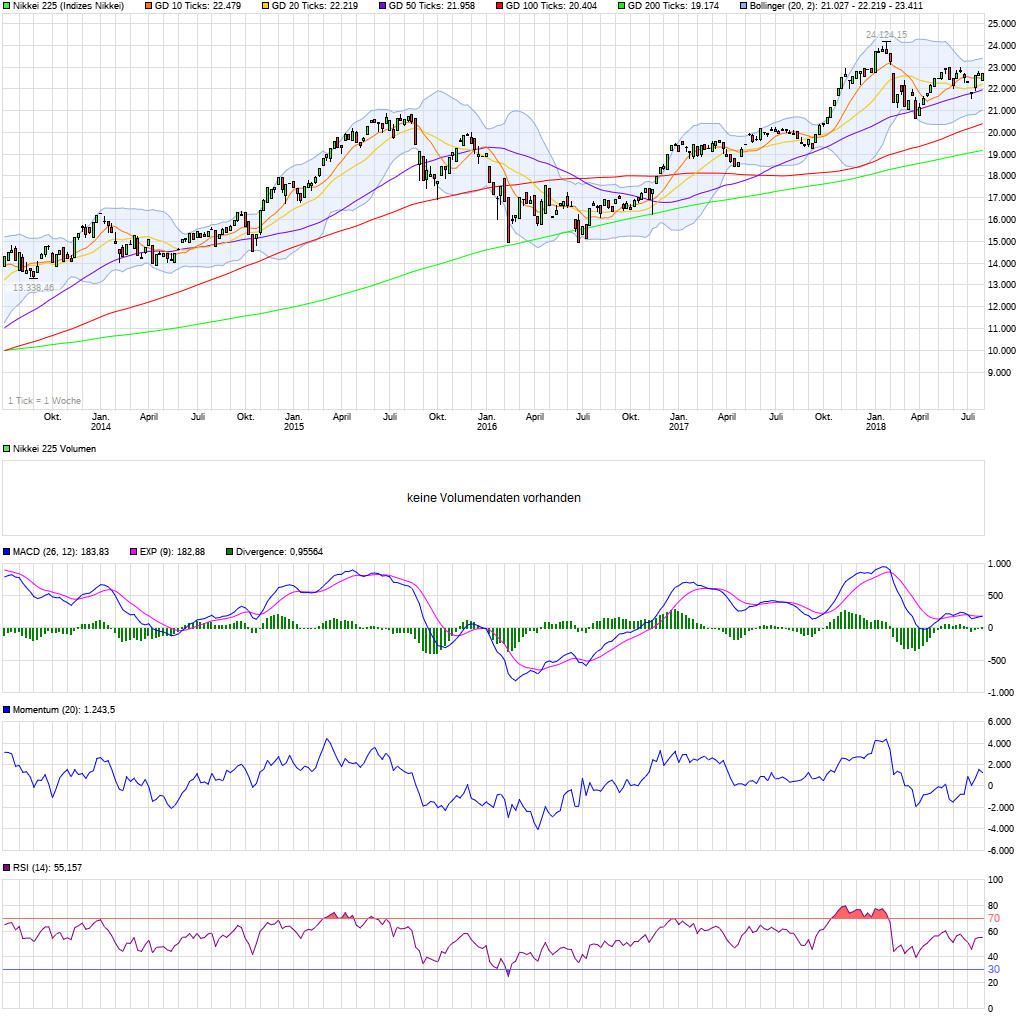Click the 15.000 price axis label
The height and width of the screenshot is (1019, 1025).
coord(1002,242)
